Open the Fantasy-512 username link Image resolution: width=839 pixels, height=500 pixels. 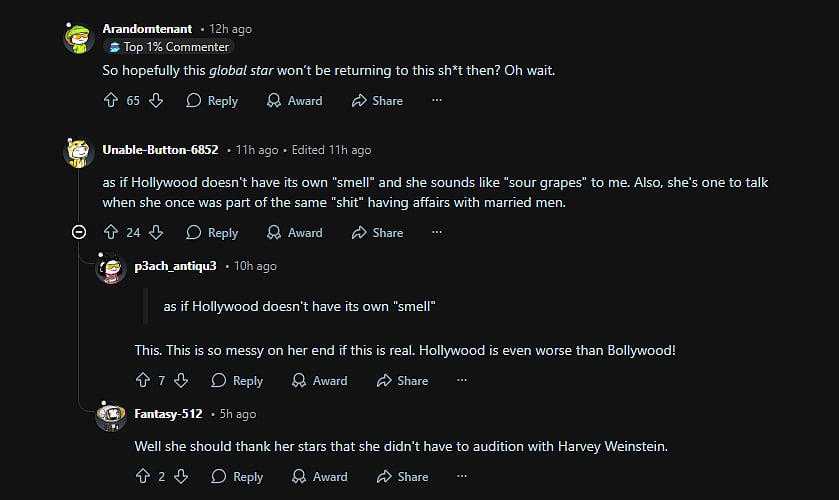pyautogui.click(x=168, y=414)
